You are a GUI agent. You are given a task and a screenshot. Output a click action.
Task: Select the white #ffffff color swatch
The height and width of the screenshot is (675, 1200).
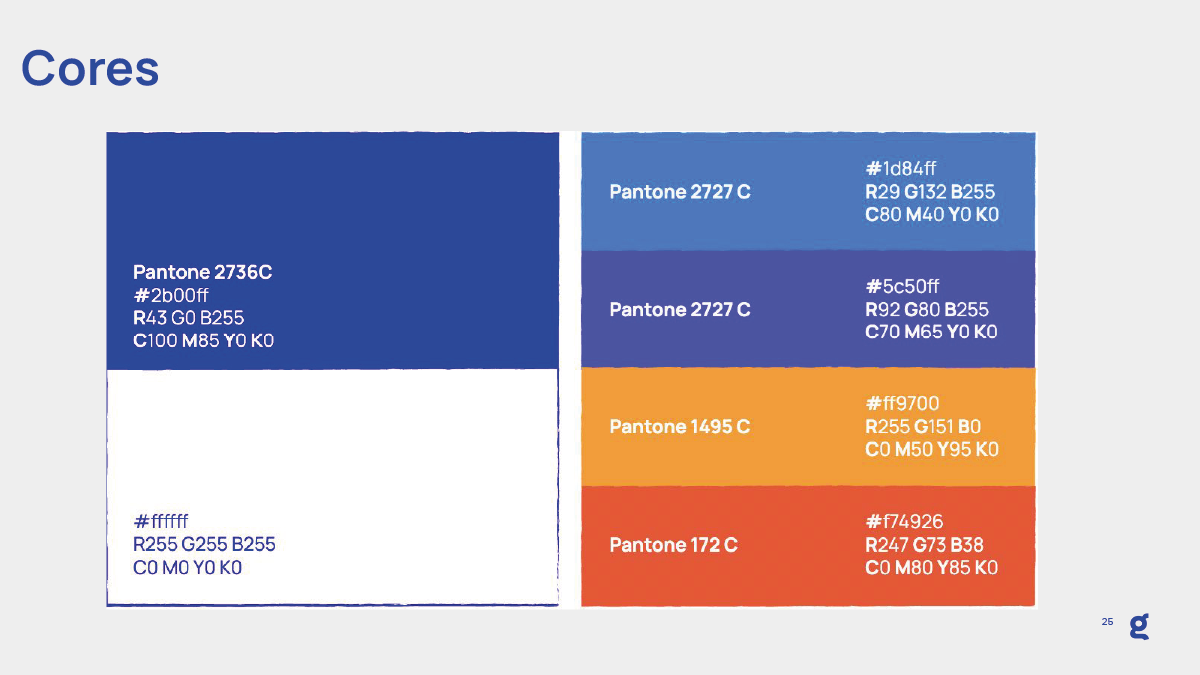pyautogui.click(x=332, y=440)
